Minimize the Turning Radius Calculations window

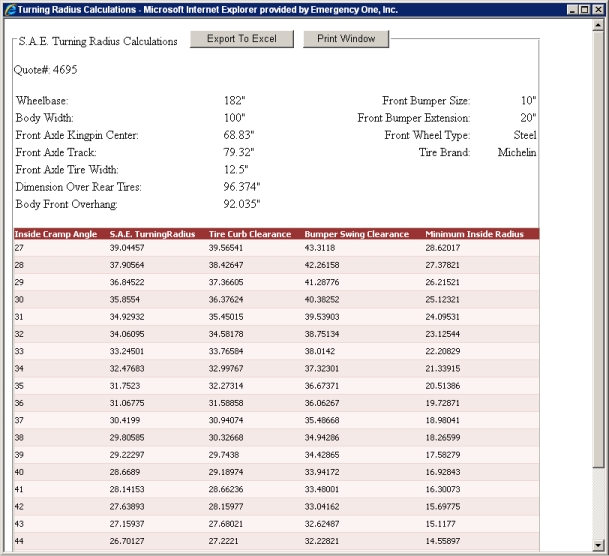click(572, 9)
